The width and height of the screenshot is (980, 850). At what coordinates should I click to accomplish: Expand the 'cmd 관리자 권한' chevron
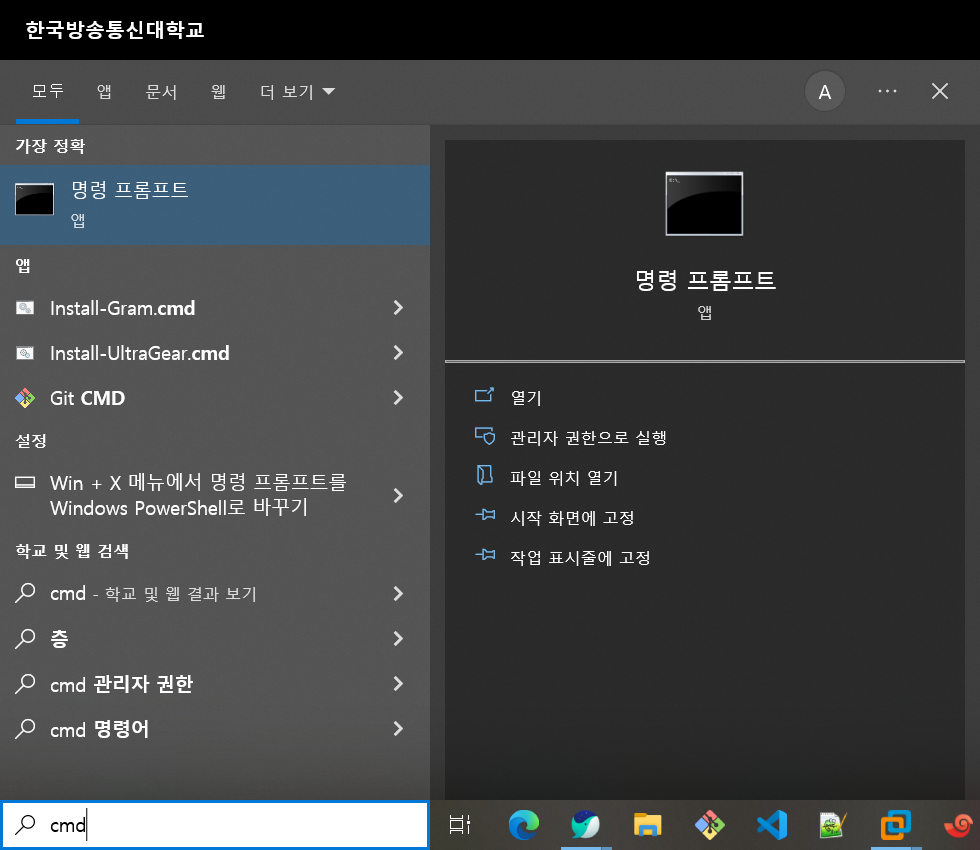[x=398, y=684]
